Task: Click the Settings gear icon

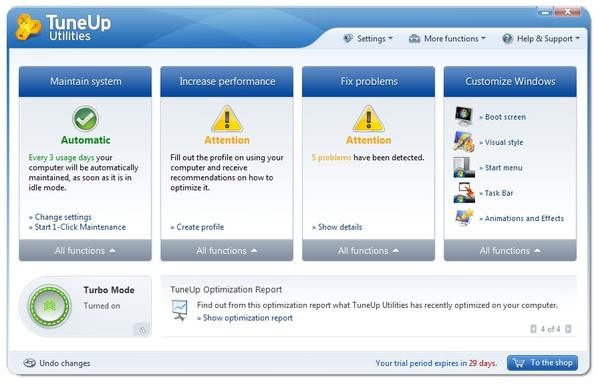Action: click(348, 38)
